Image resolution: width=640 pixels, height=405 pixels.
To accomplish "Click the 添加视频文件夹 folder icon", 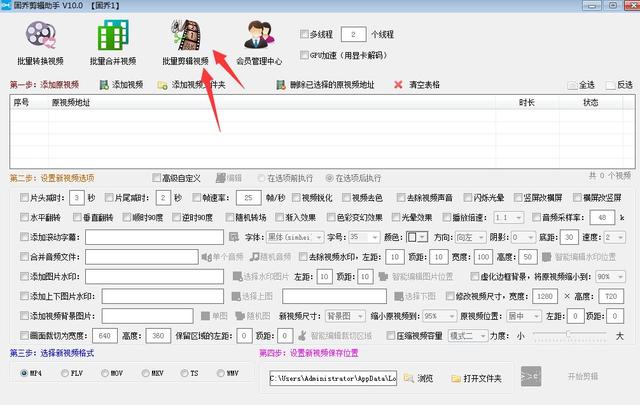I will coord(162,85).
